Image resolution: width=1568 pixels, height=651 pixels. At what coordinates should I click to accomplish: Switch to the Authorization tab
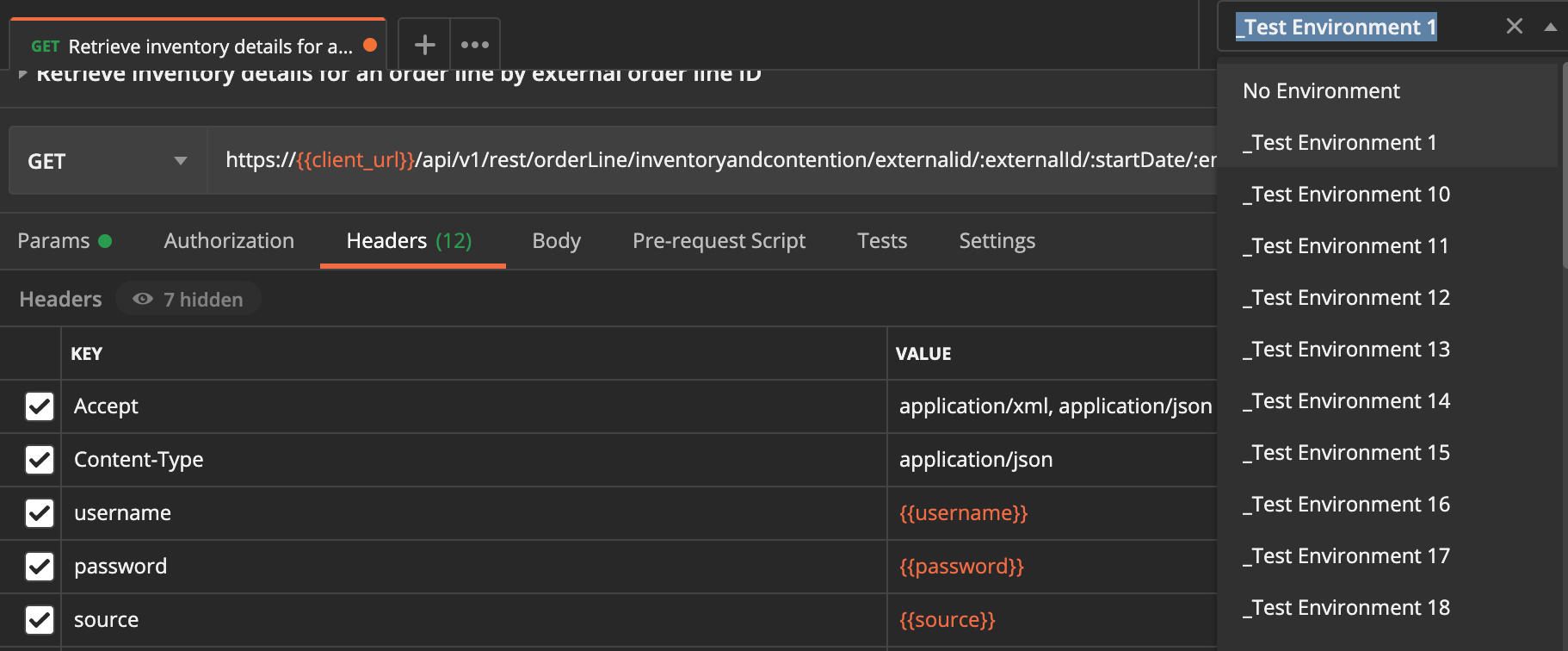click(229, 241)
